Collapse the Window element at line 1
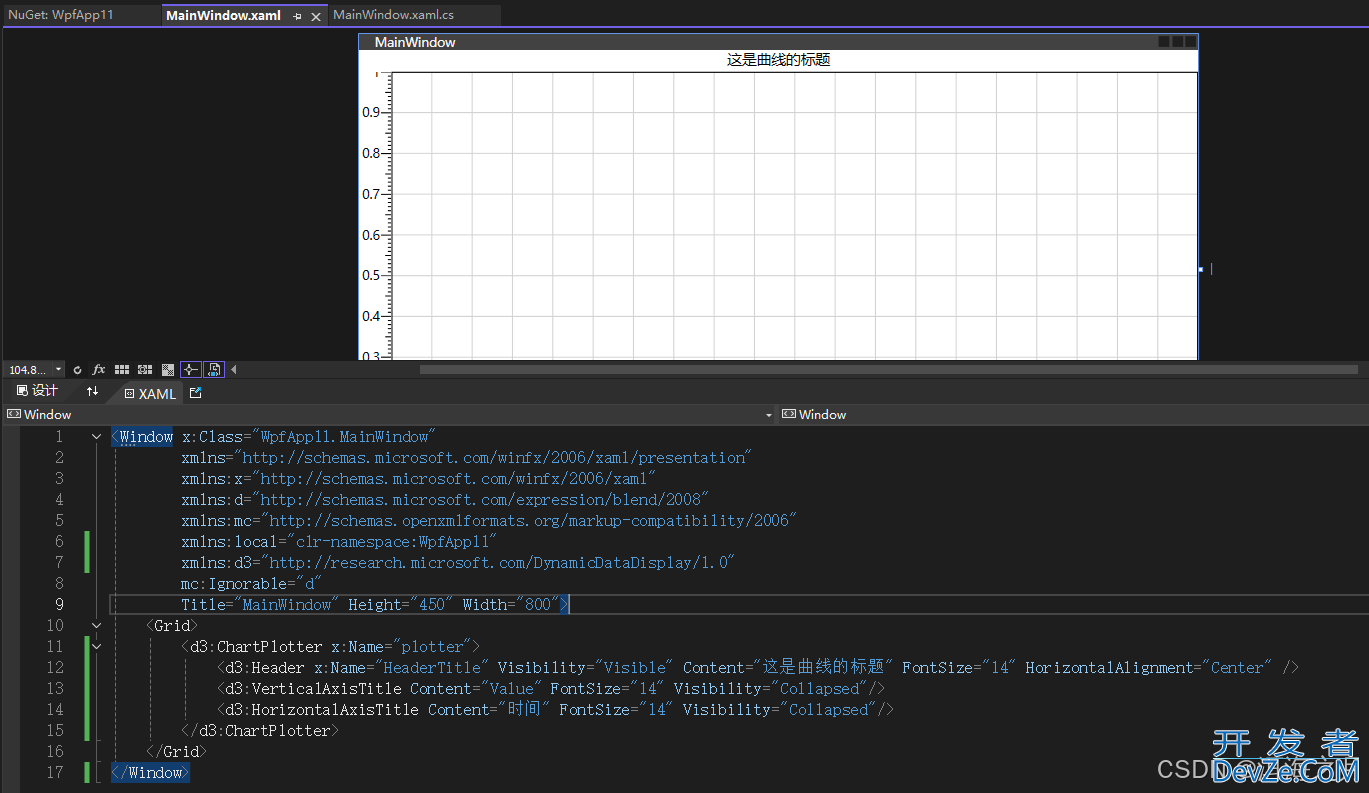The width and height of the screenshot is (1369, 793). point(96,437)
